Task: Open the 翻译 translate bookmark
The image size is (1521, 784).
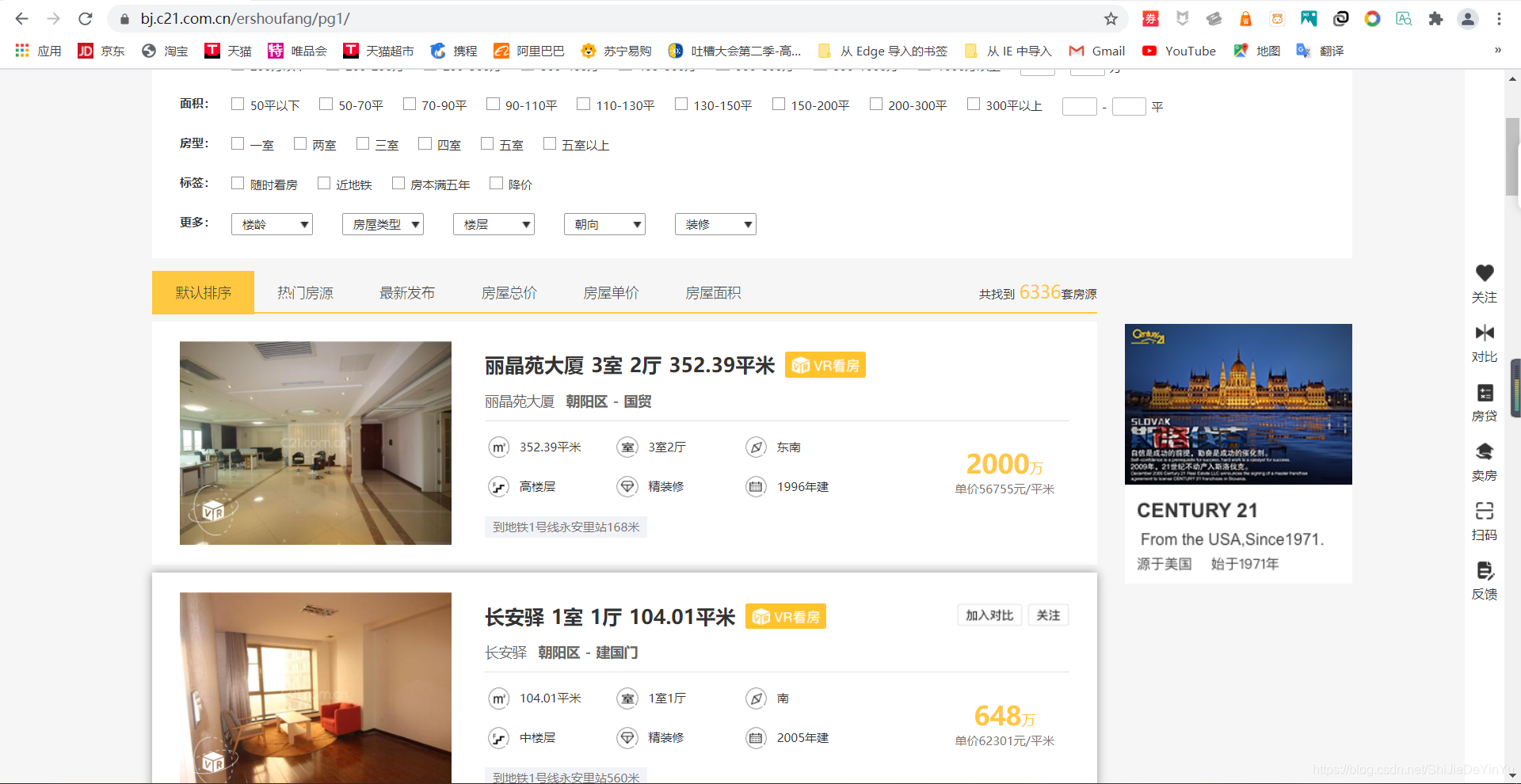Action: point(1320,51)
